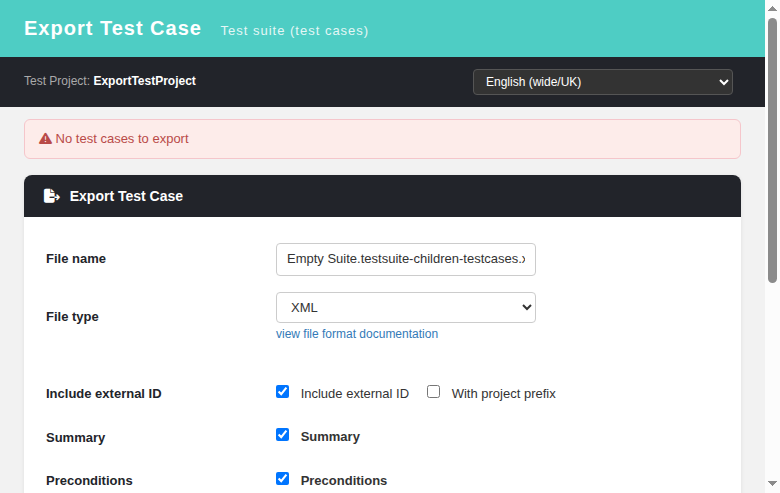Click the File name input field

405,259
